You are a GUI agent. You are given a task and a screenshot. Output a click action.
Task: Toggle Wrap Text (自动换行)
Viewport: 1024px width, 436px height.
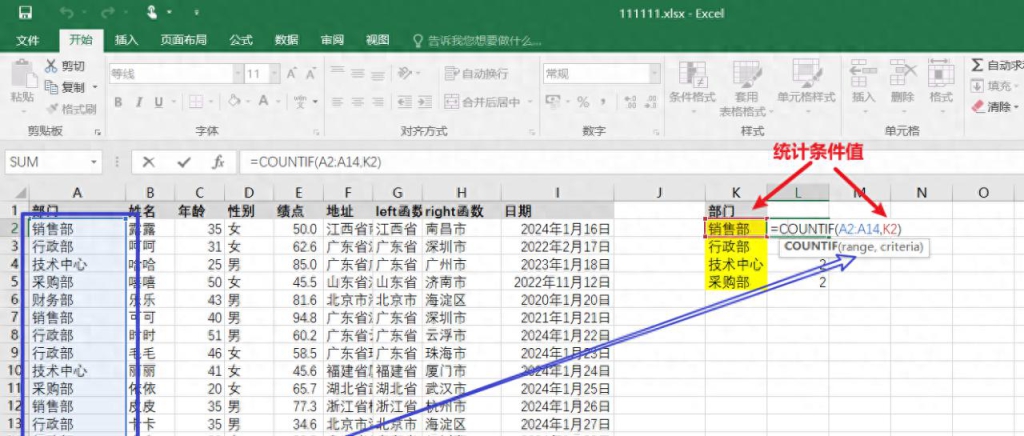click(x=474, y=74)
